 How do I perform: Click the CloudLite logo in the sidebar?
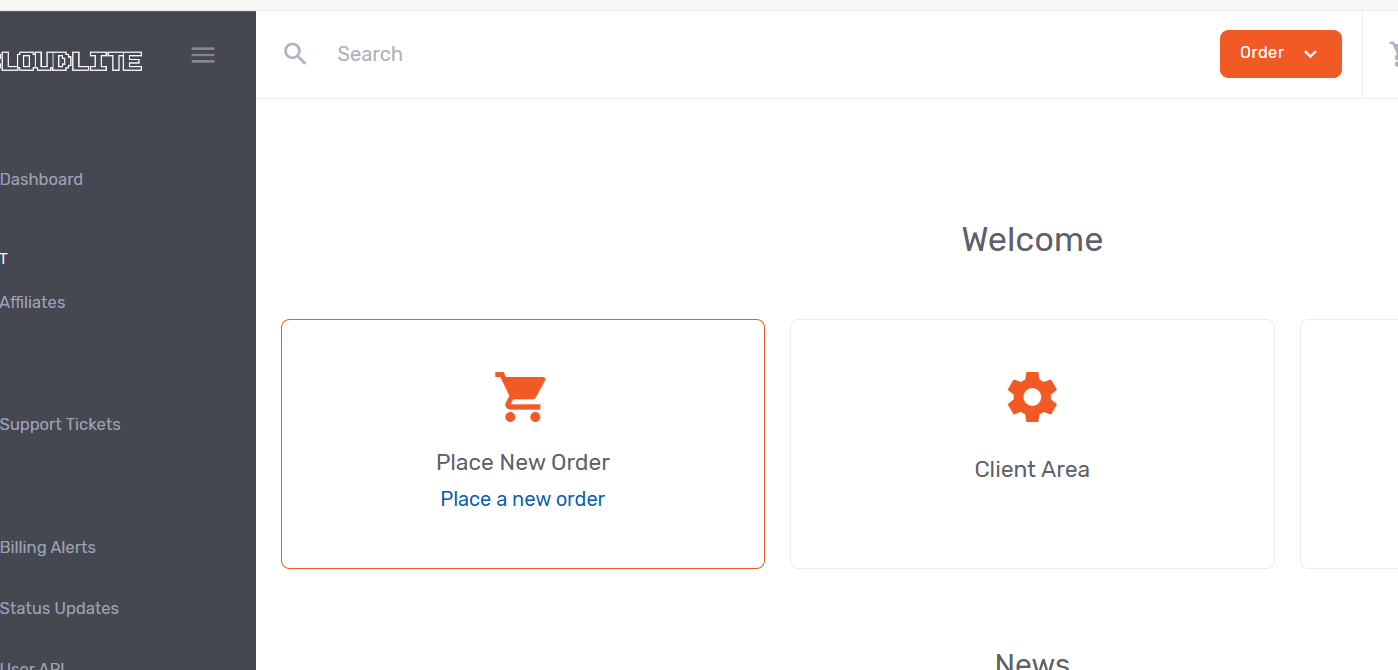pos(70,60)
